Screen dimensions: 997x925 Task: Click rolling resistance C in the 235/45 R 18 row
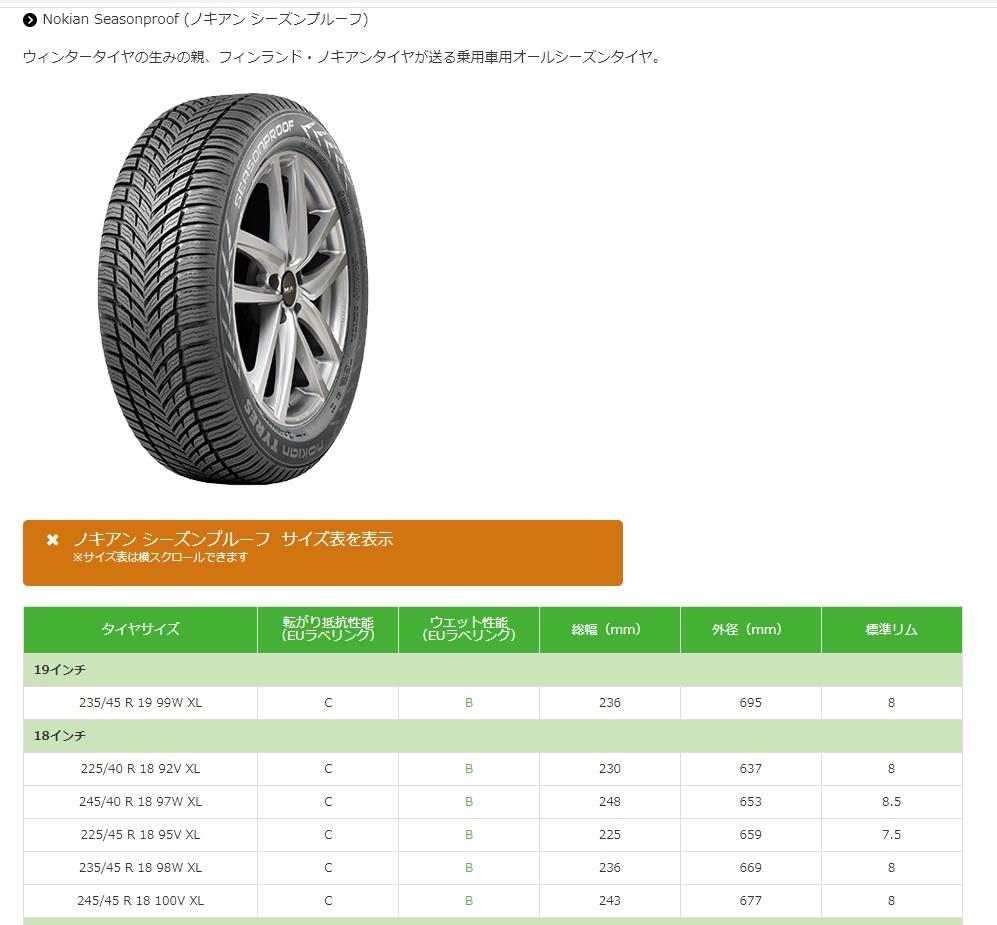(x=328, y=868)
